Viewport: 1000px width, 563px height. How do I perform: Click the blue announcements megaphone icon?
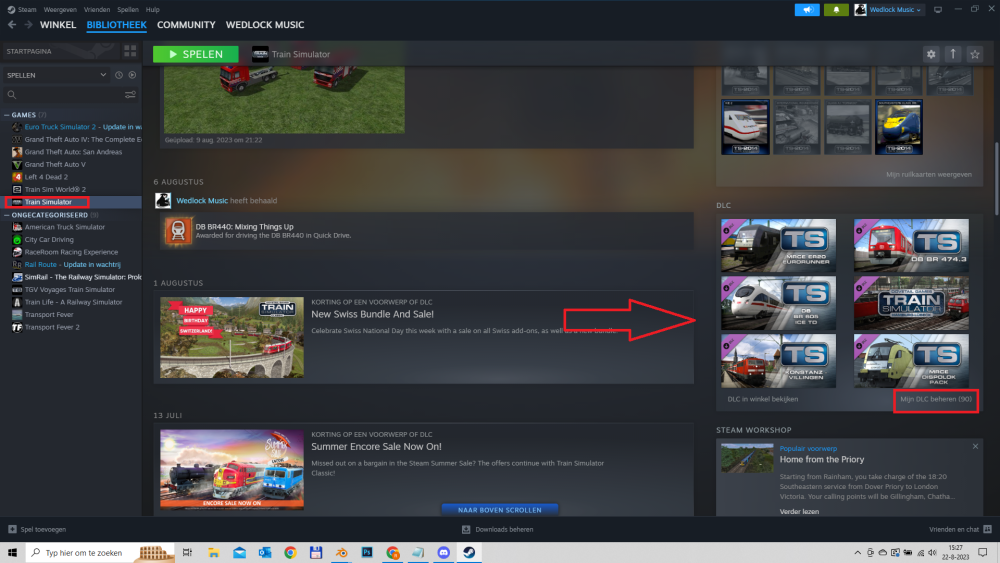807,9
